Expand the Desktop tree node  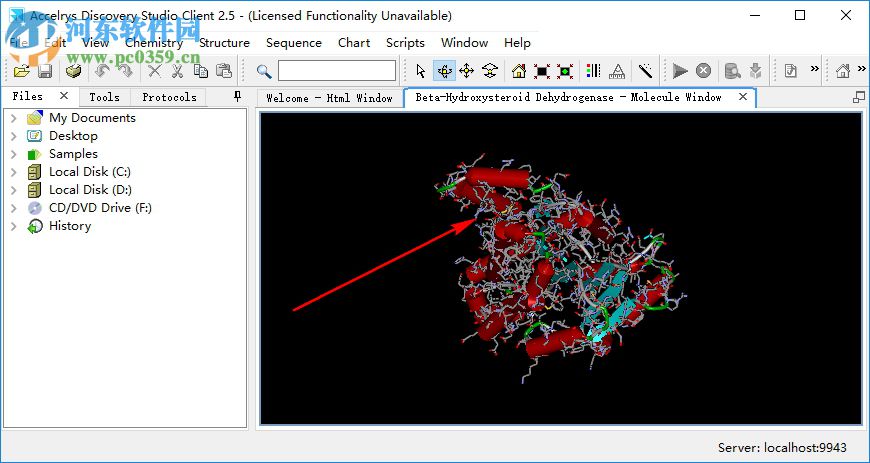[x=14, y=135]
